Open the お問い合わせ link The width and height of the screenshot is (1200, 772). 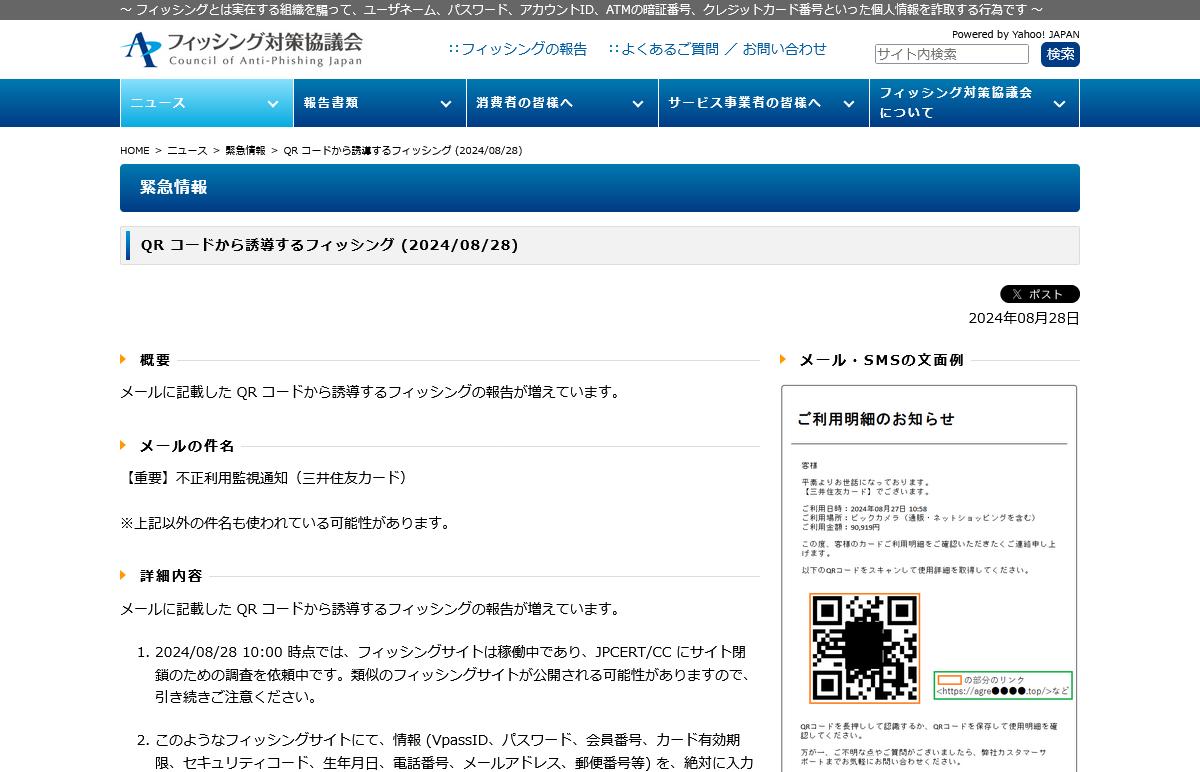[x=785, y=49]
